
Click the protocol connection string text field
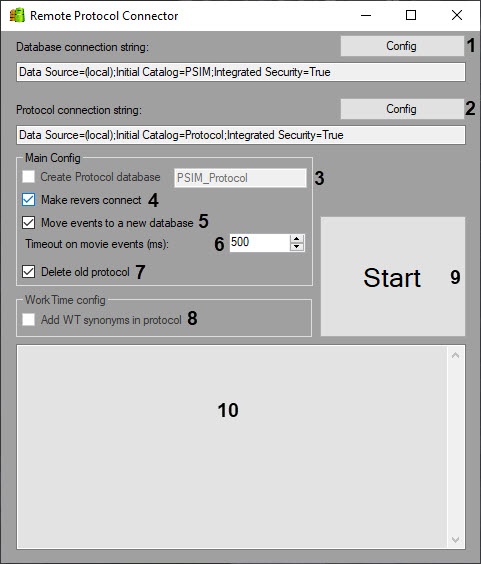(241, 135)
